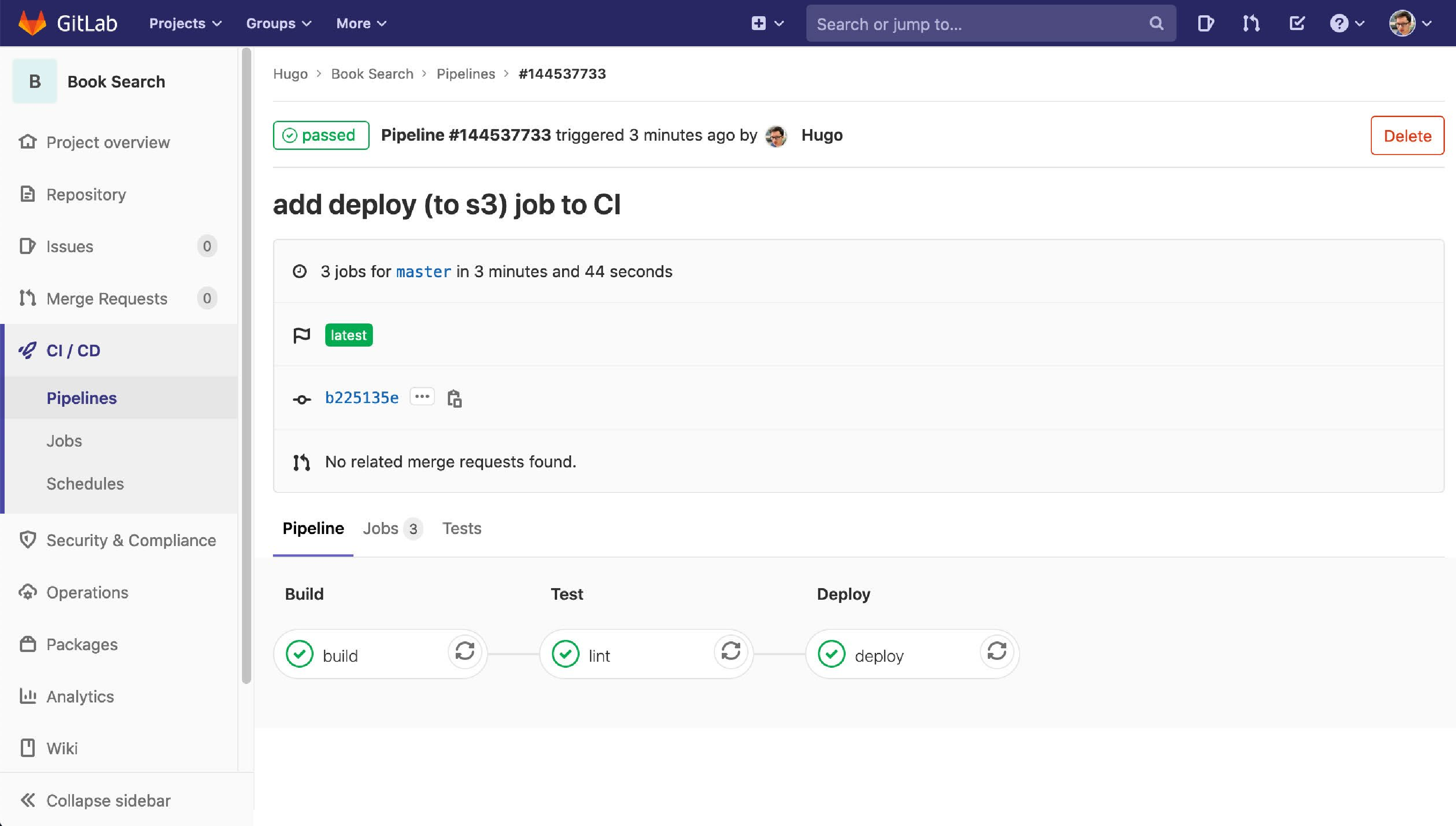The width and height of the screenshot is (1456, 826).
Task: Click the Issues count badge in sidebar
Action: pos(207,246)
